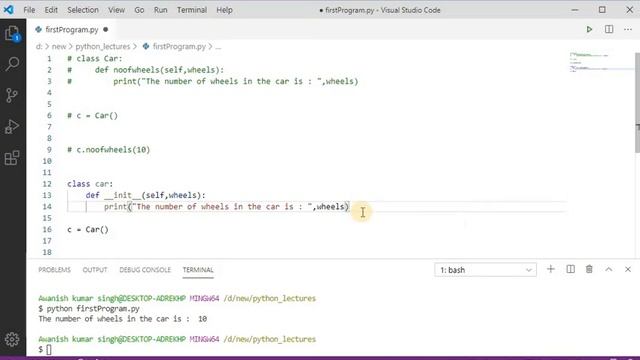Close the terminal panel
Viewport: 640px width, 360px height.
tap(628, 269)
